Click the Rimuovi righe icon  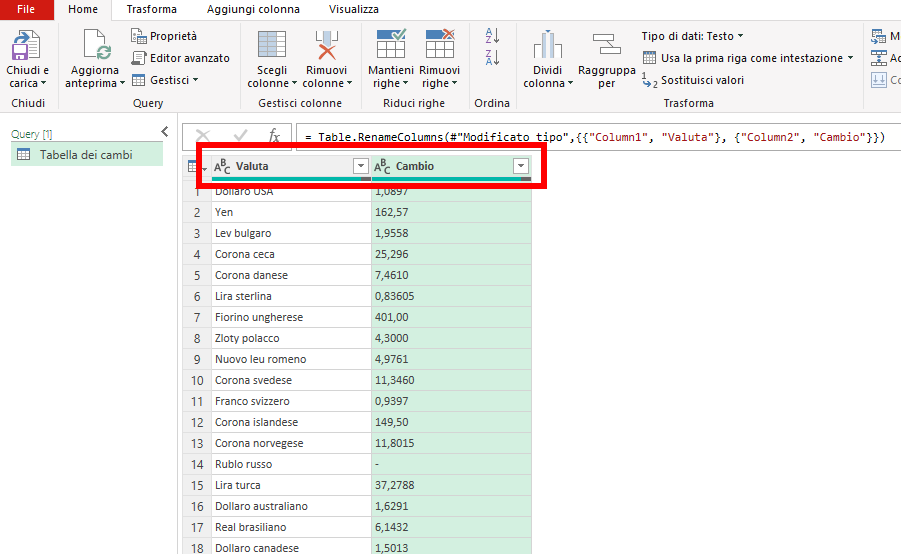click(440, 44)
